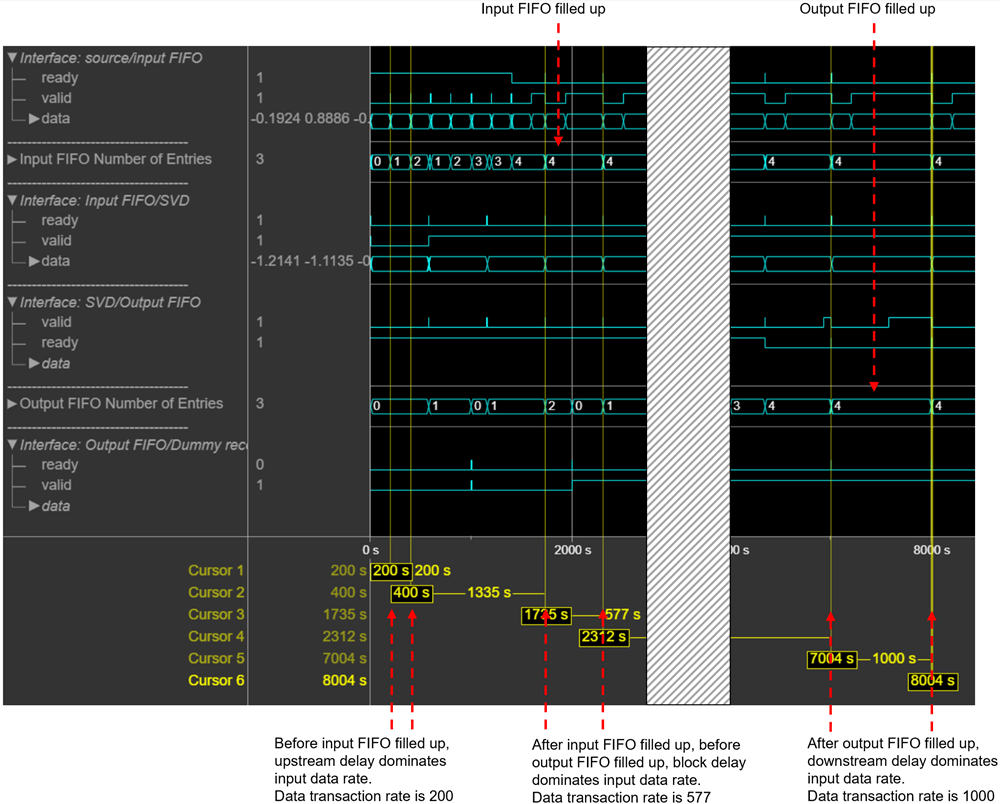Expand data signal under Input FIFO/SVD

coord(34,261)
